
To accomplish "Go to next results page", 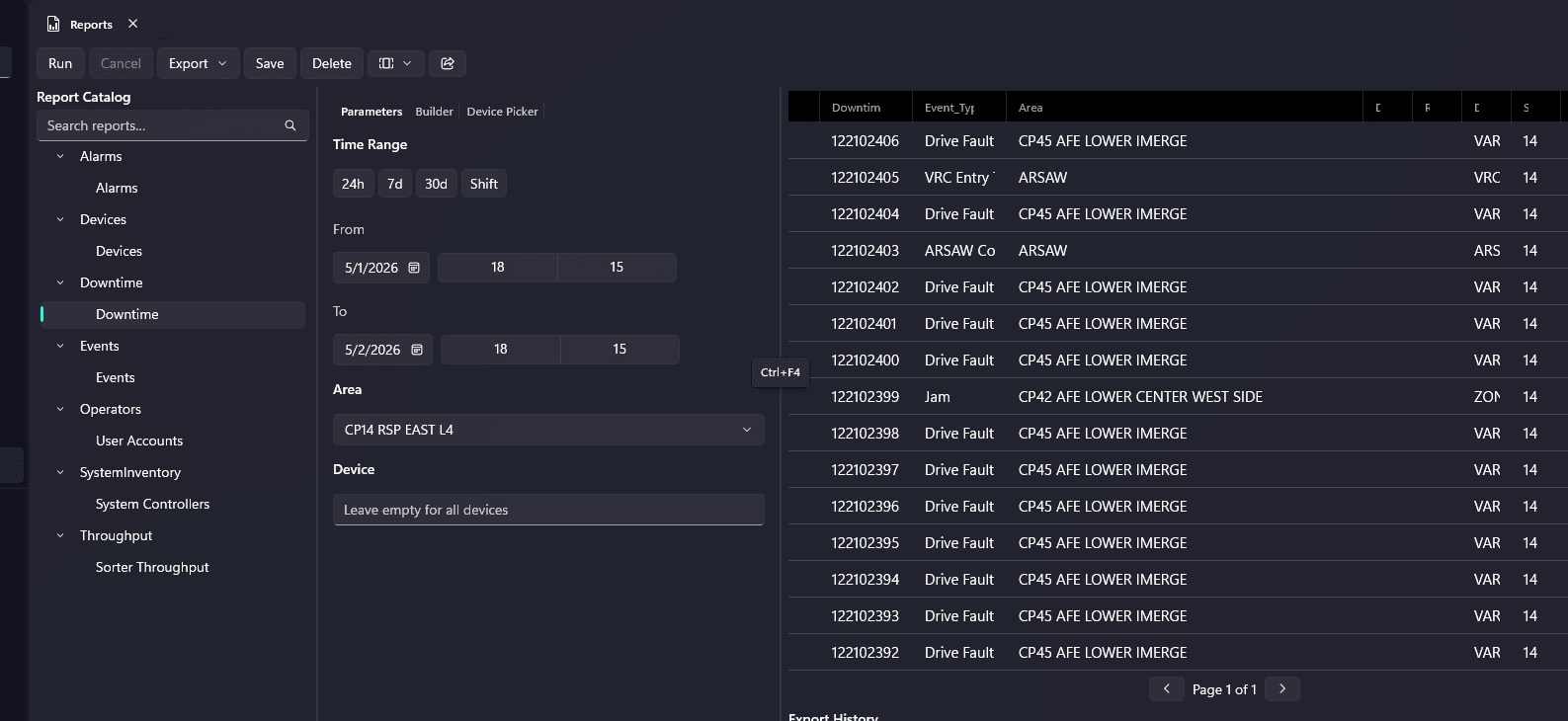I will pos(1282,689).
